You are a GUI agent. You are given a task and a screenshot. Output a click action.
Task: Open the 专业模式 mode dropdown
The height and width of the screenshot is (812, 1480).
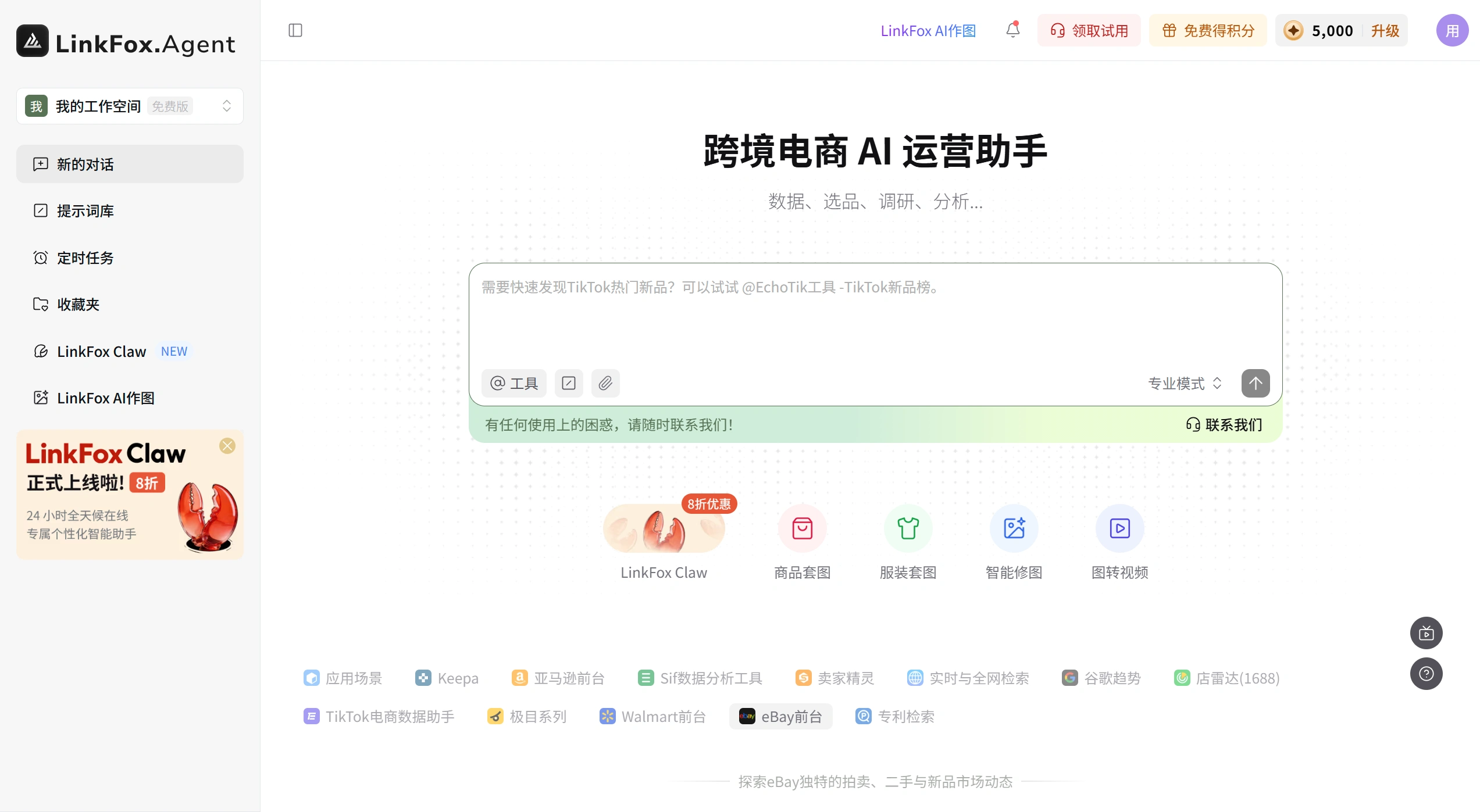point(1184,383)
